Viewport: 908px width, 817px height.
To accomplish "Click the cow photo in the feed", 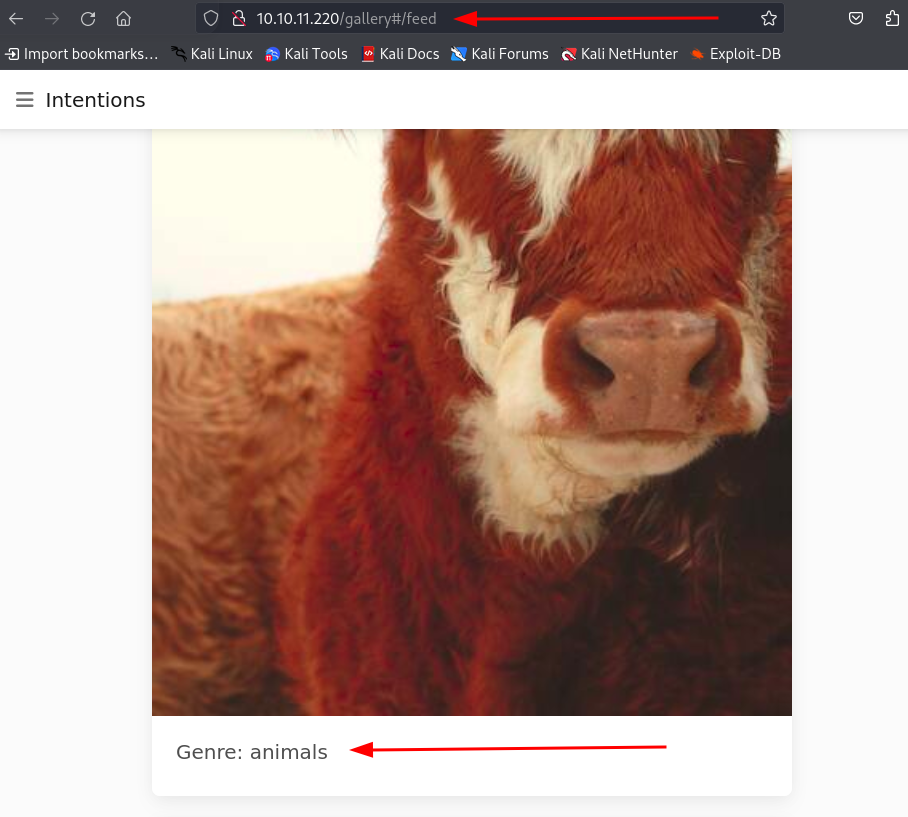I will pos(471,420).
